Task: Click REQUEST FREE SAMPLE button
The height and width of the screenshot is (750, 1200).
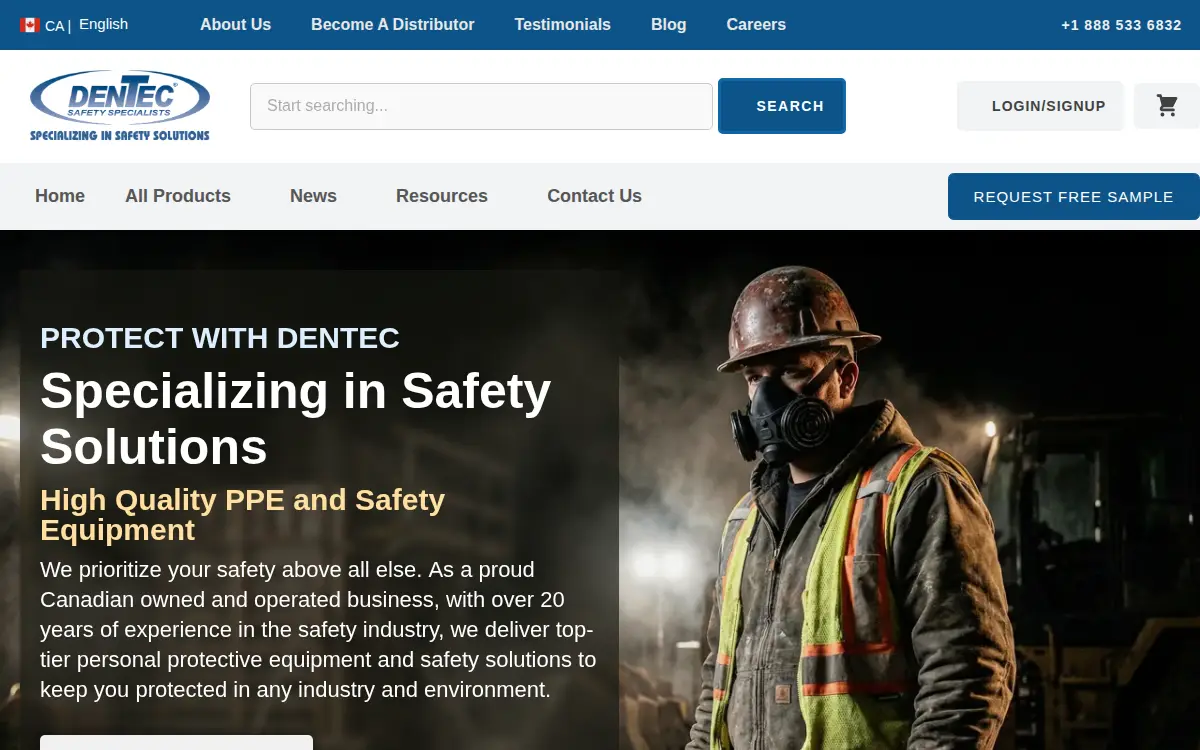Action: tap(1073, 197)
